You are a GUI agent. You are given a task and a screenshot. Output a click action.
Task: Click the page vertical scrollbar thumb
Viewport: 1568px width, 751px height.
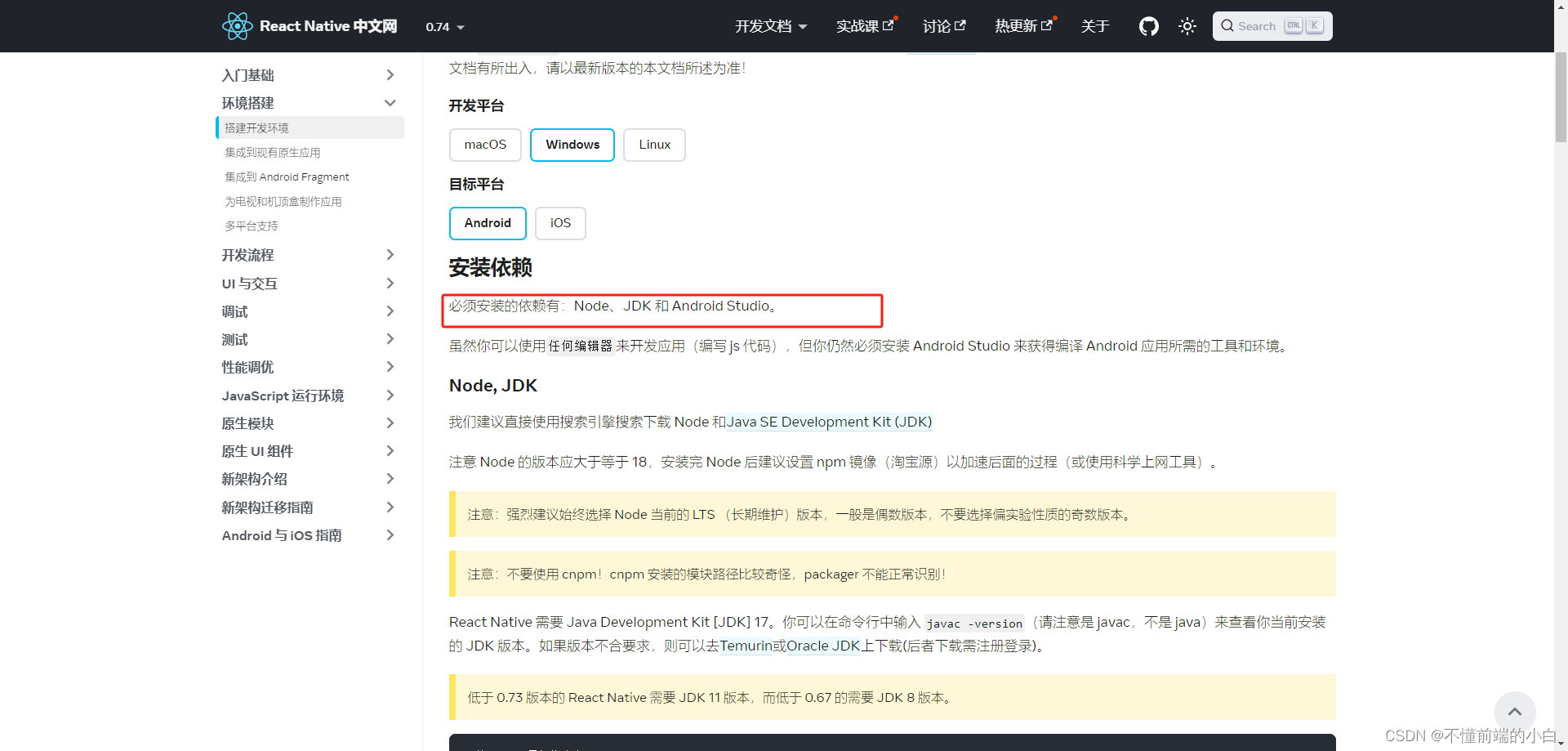(x=1561, y=97)
